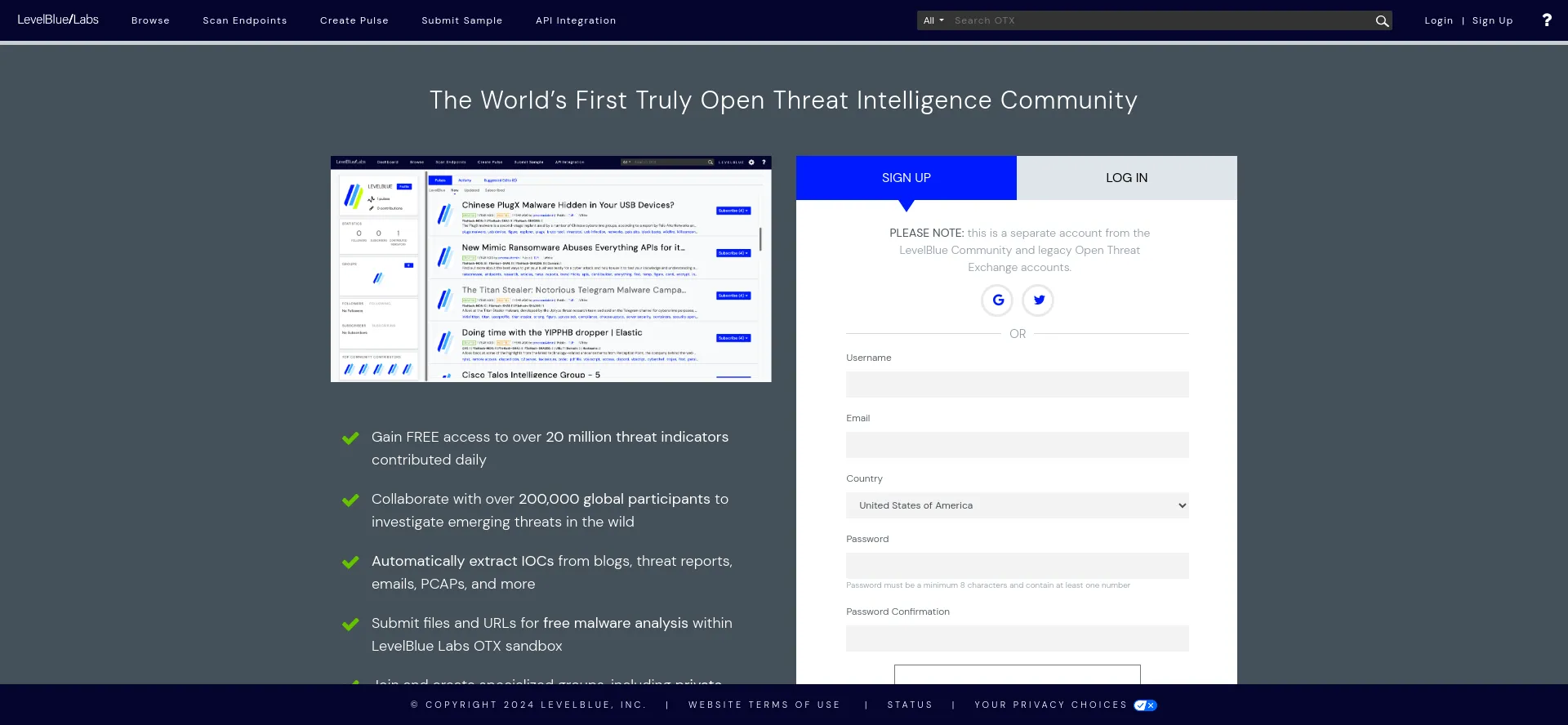The height and width of the screenshot is (725, 1568).
Task: Sign up with Twitter icon
Action: click(1038, 300)
